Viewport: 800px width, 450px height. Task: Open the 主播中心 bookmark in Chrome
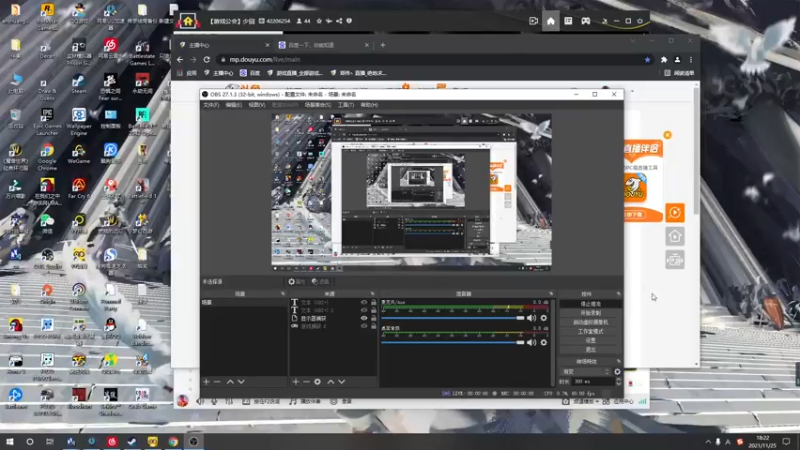point(219,73)
